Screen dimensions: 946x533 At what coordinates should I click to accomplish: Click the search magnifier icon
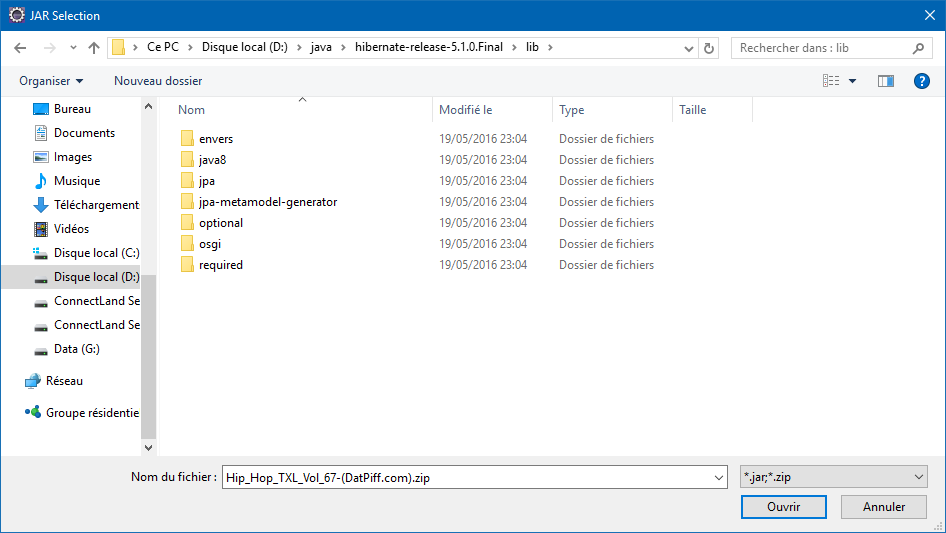coord(918,48)
